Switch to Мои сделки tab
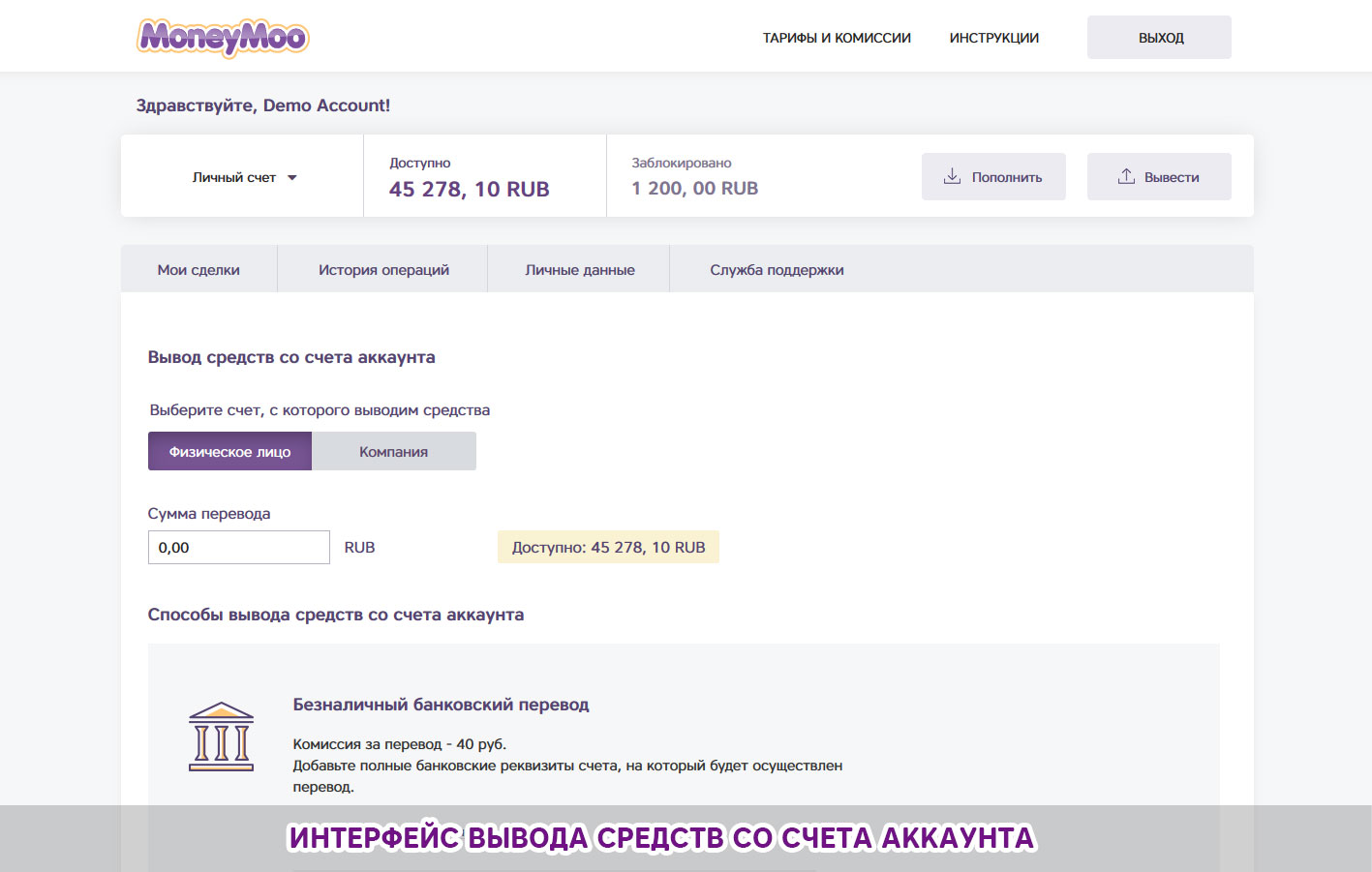 tap(198, 269)
